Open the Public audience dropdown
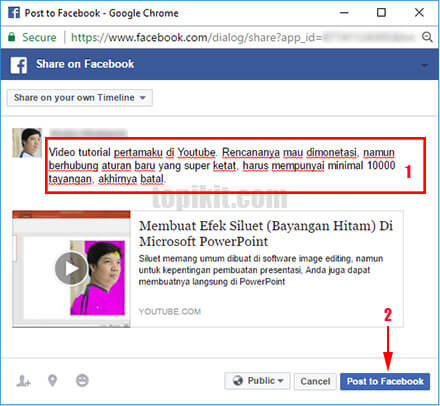Screen dimensions: 440x406 tap(257, 381)
